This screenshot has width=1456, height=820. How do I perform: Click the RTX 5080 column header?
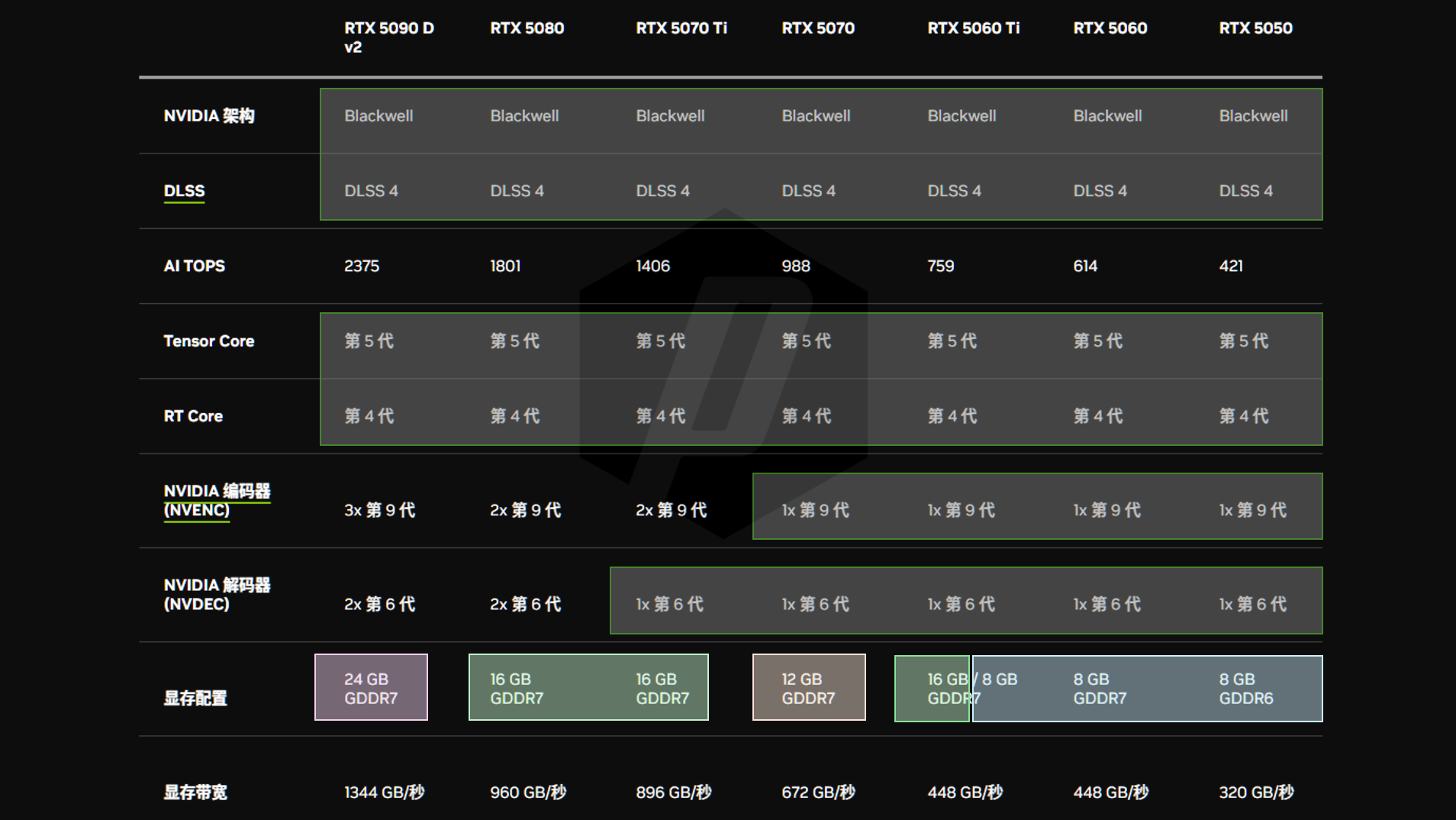point(527,28)
